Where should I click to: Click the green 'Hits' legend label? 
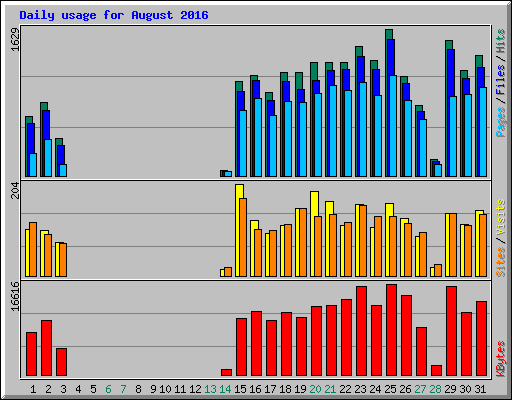501,41
